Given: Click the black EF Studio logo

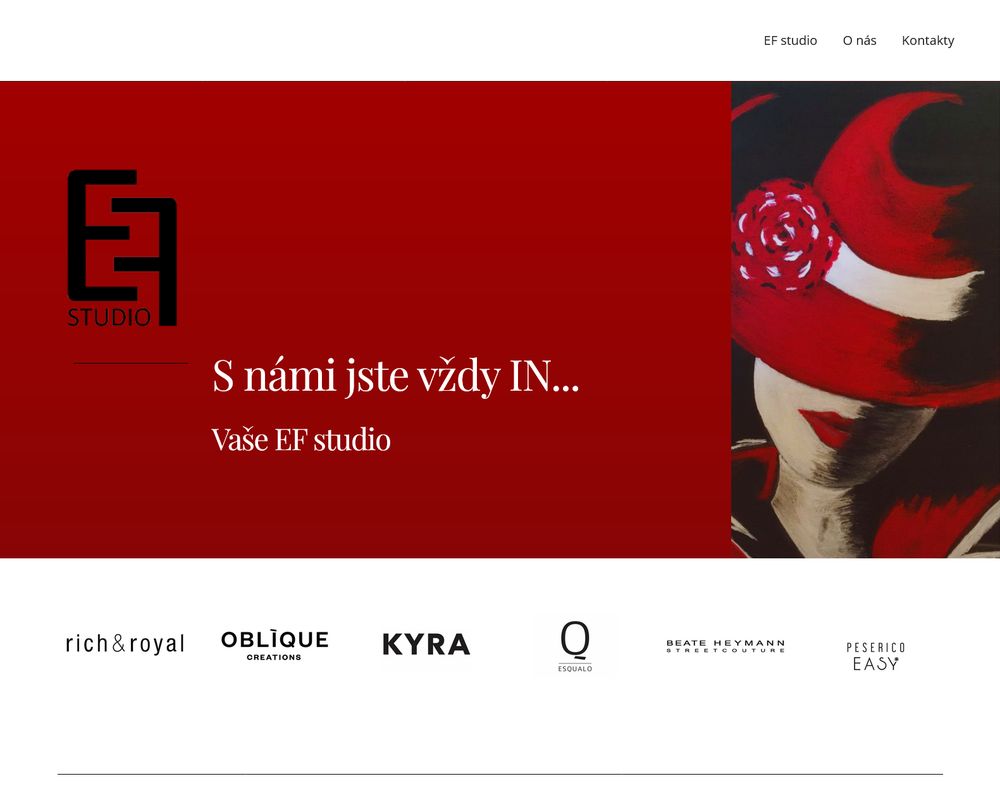Looking at the screenshot, I should (x=122, y=248).
